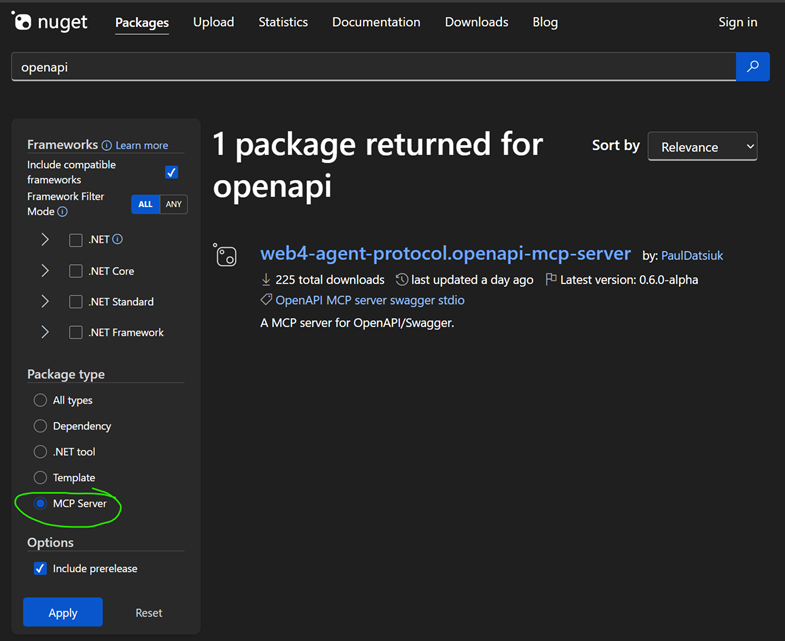The height and width of the screenshot is (641, 785).
Task: Click the last updated clock icon
Action: (402, 279)
